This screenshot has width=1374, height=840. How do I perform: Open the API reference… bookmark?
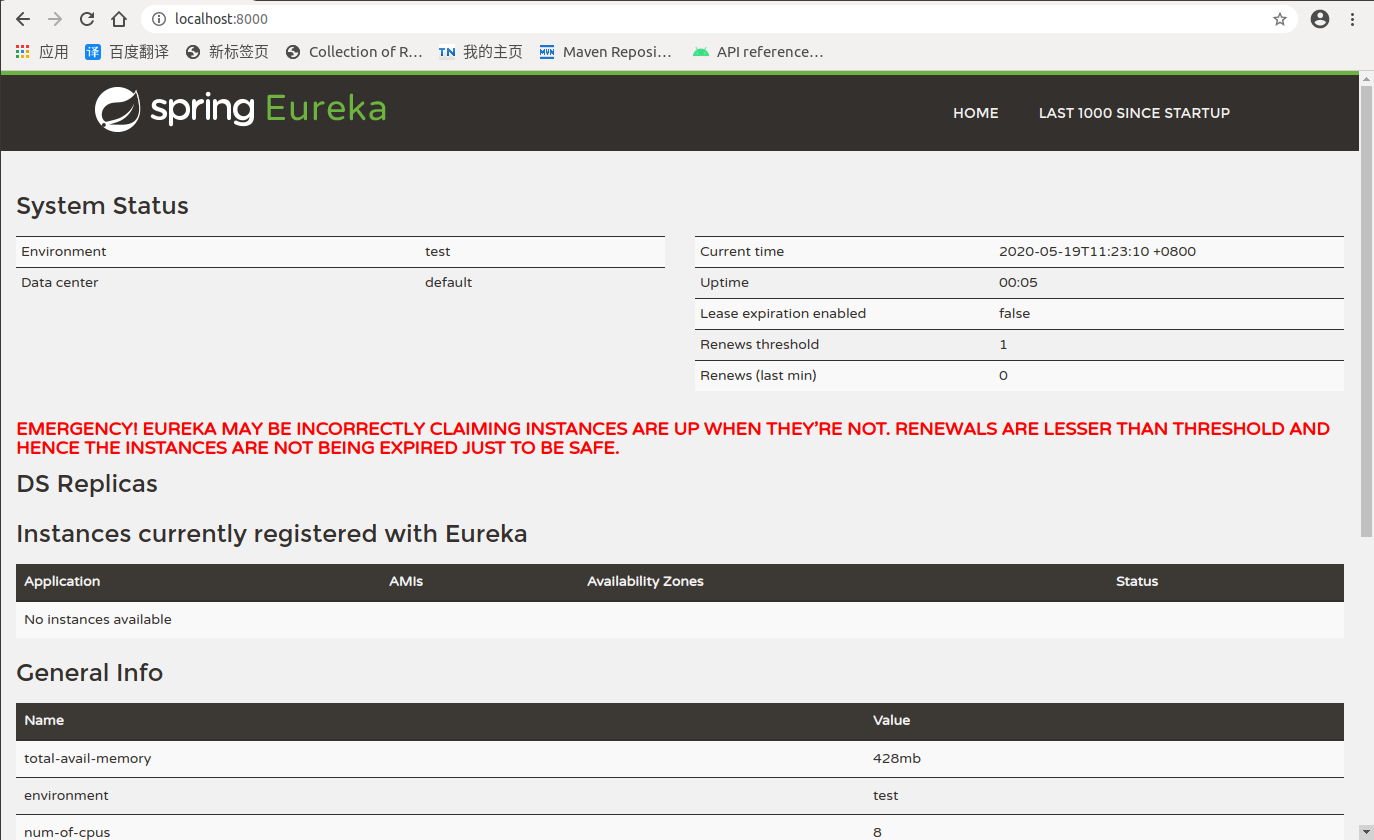coord(758,52)
